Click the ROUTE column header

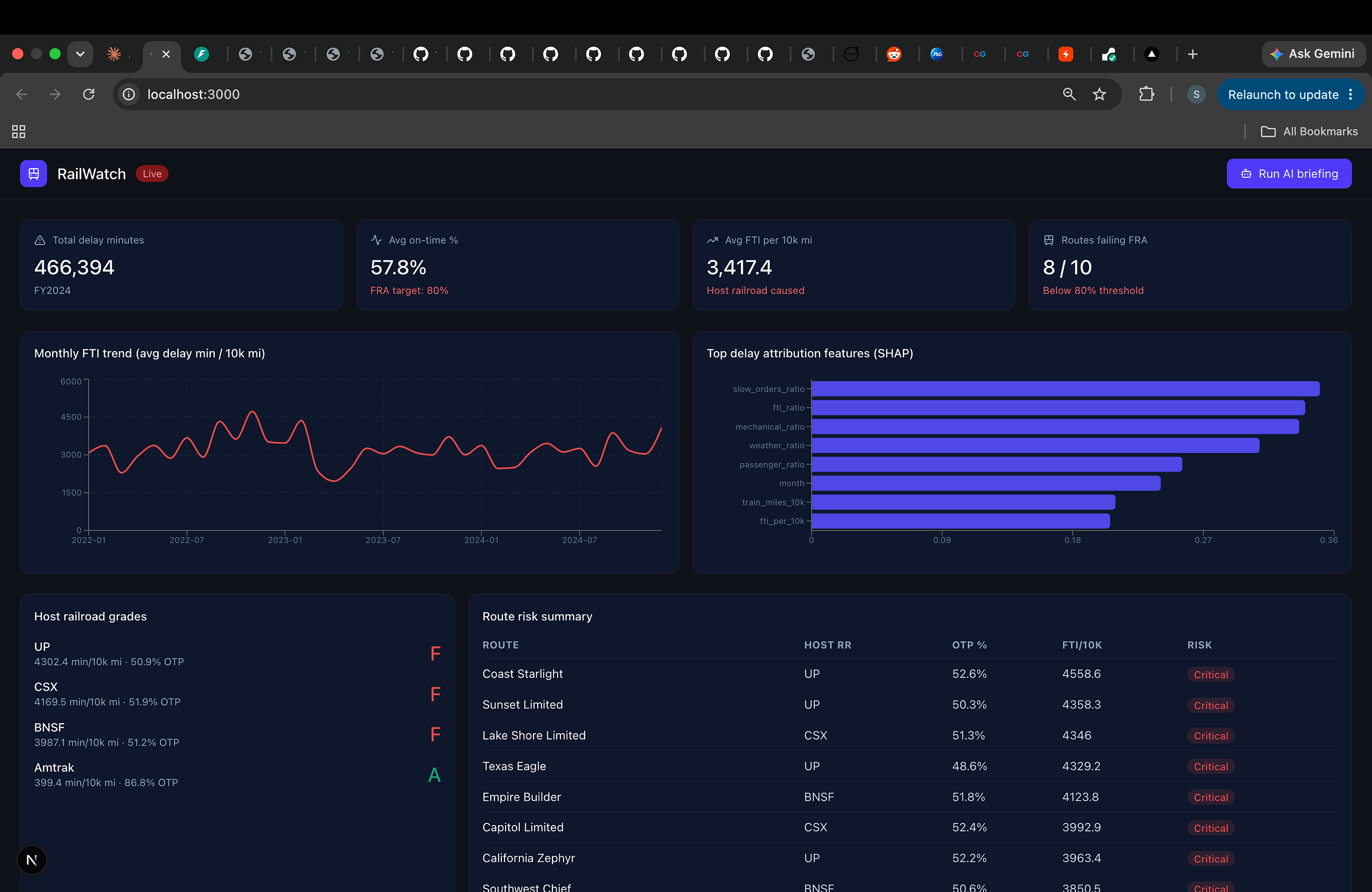(x=500, y=645)
